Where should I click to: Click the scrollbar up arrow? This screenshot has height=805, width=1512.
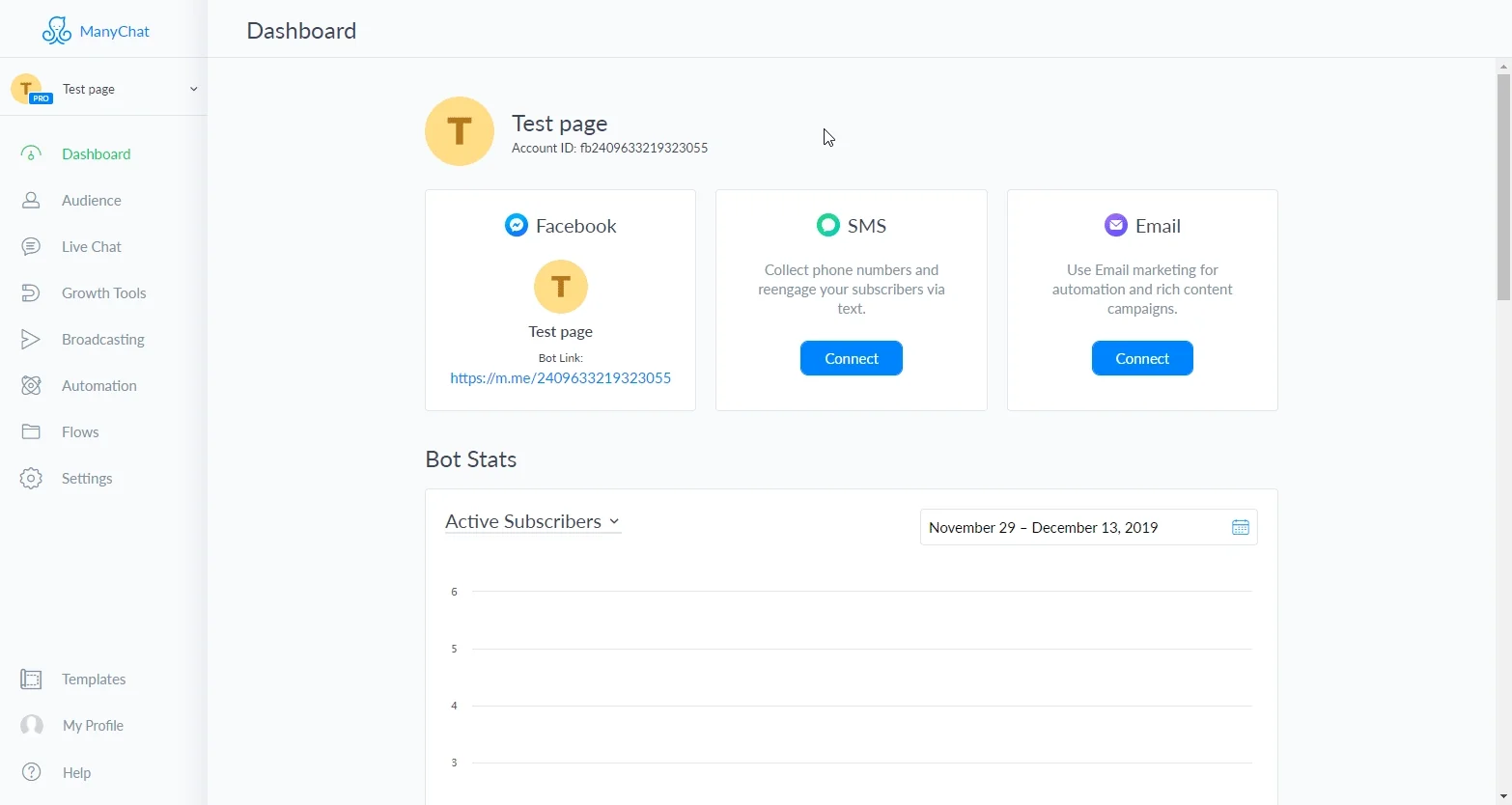(1503, 67)
